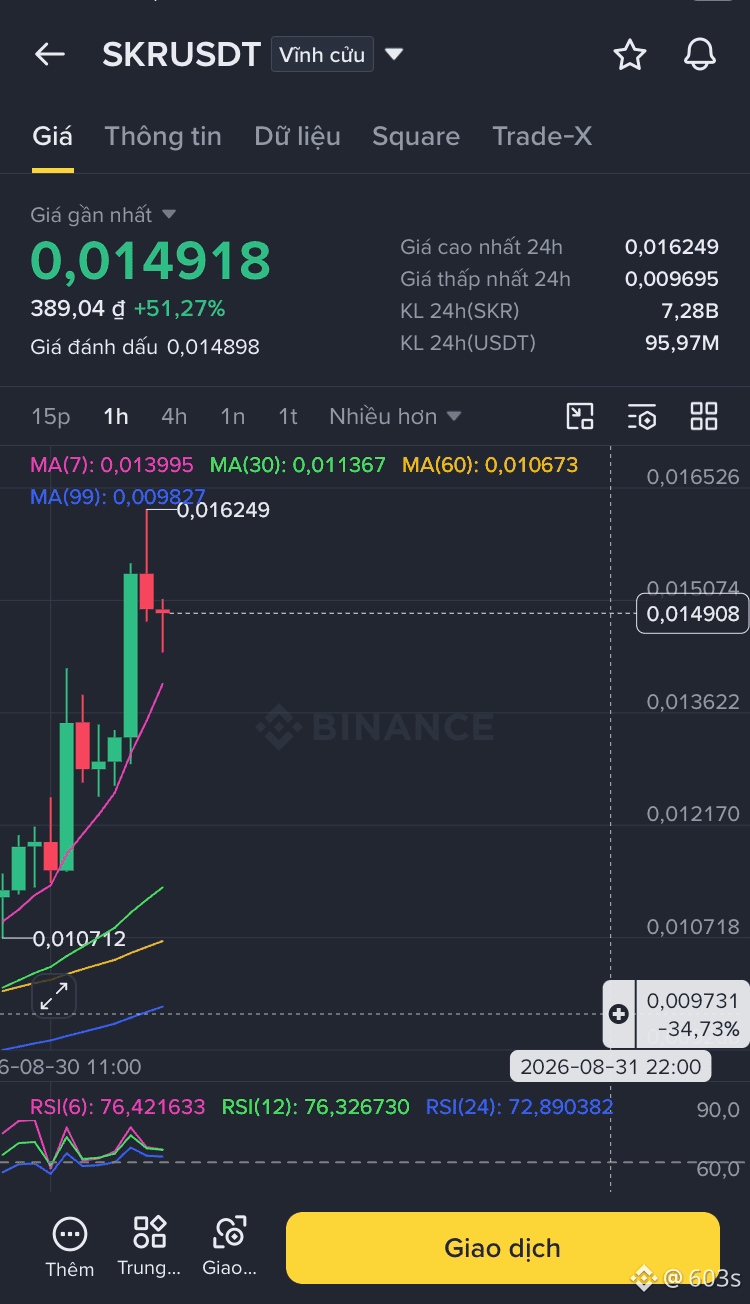This screenshot has height=1304, width=750.
Task: Go back with the left arrow
Action: tap(50, 54)
